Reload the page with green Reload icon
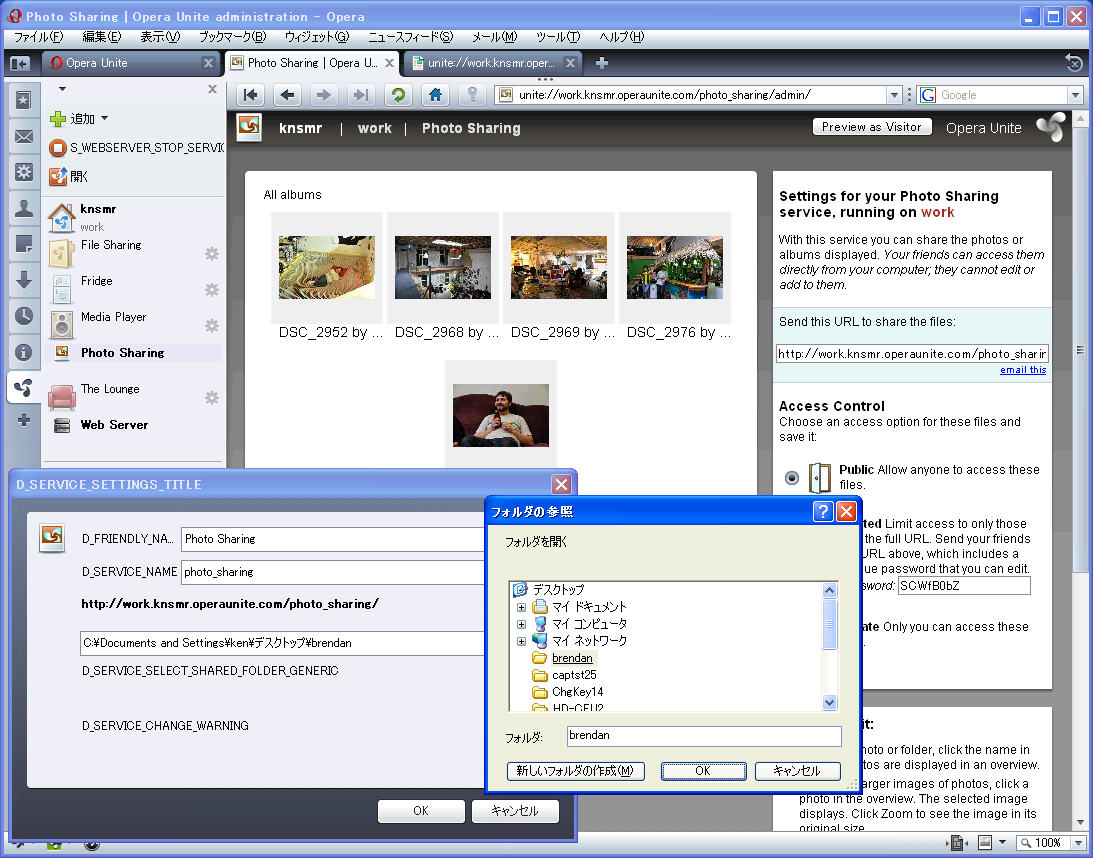Image resolution: width=1093 pixels, height=858 pixels. coord(398,95)
